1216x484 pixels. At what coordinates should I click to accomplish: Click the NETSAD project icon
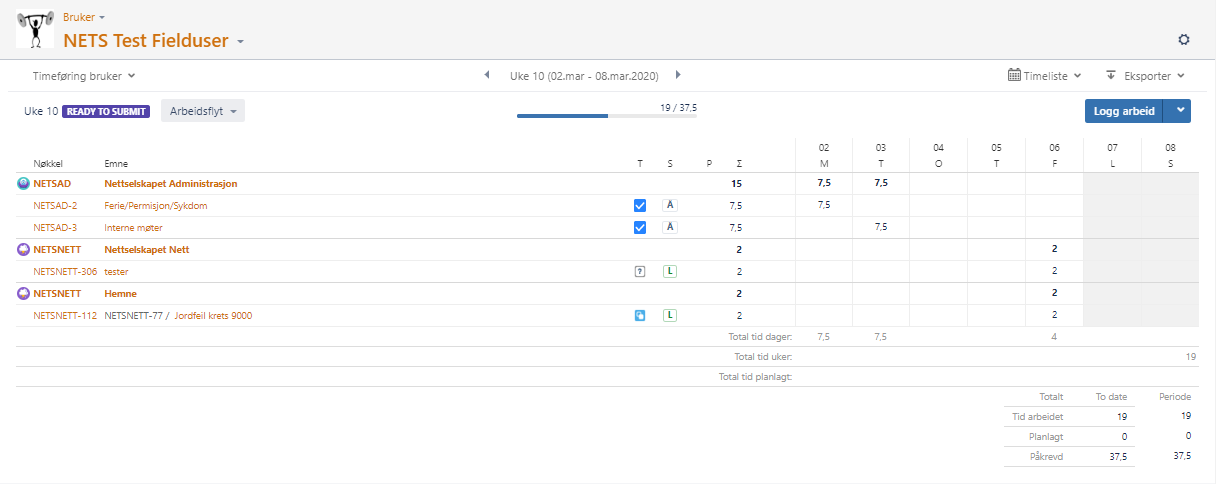click(23, 184)
